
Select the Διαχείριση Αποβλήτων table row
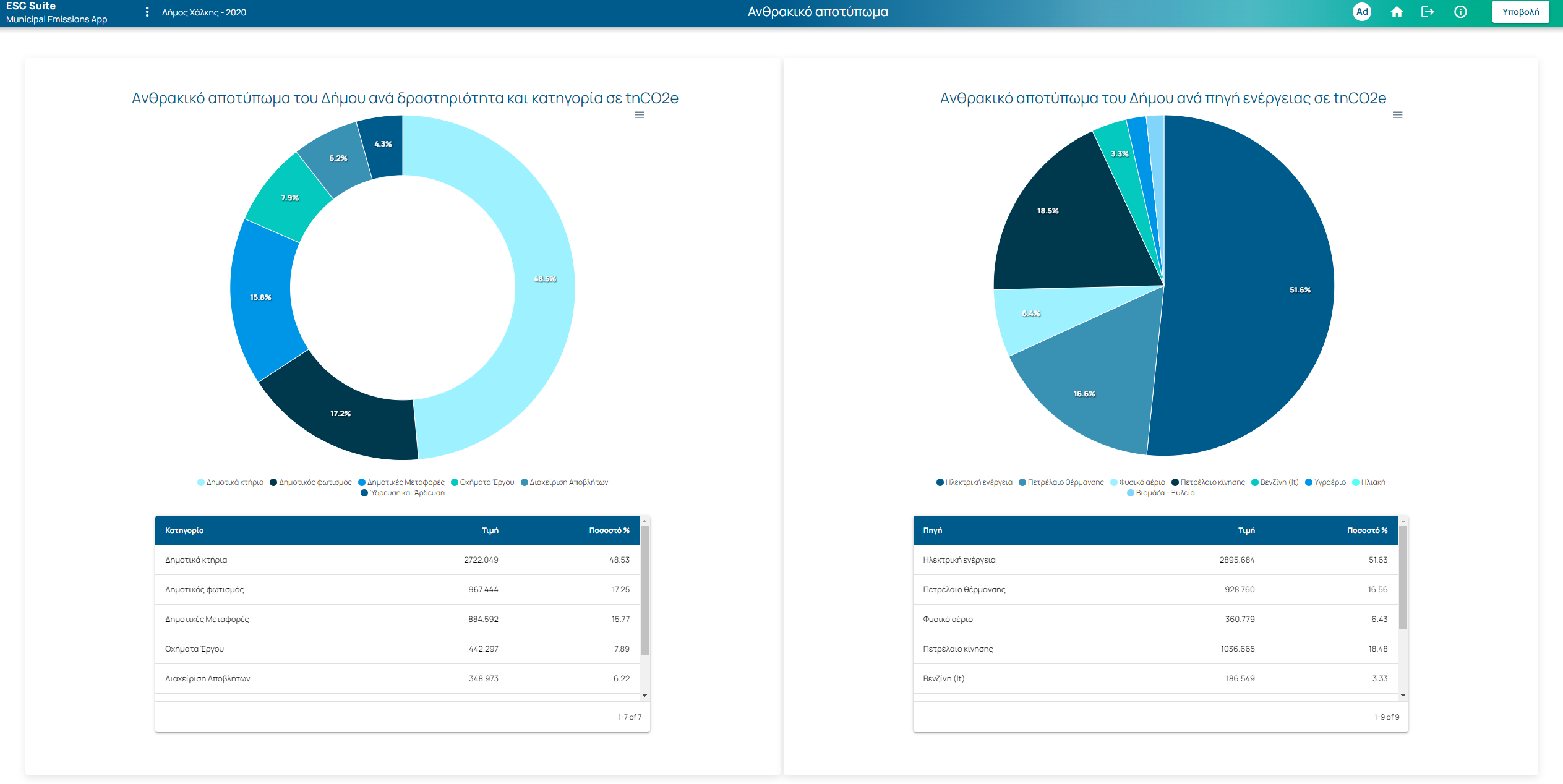click(x=397, y=679)
